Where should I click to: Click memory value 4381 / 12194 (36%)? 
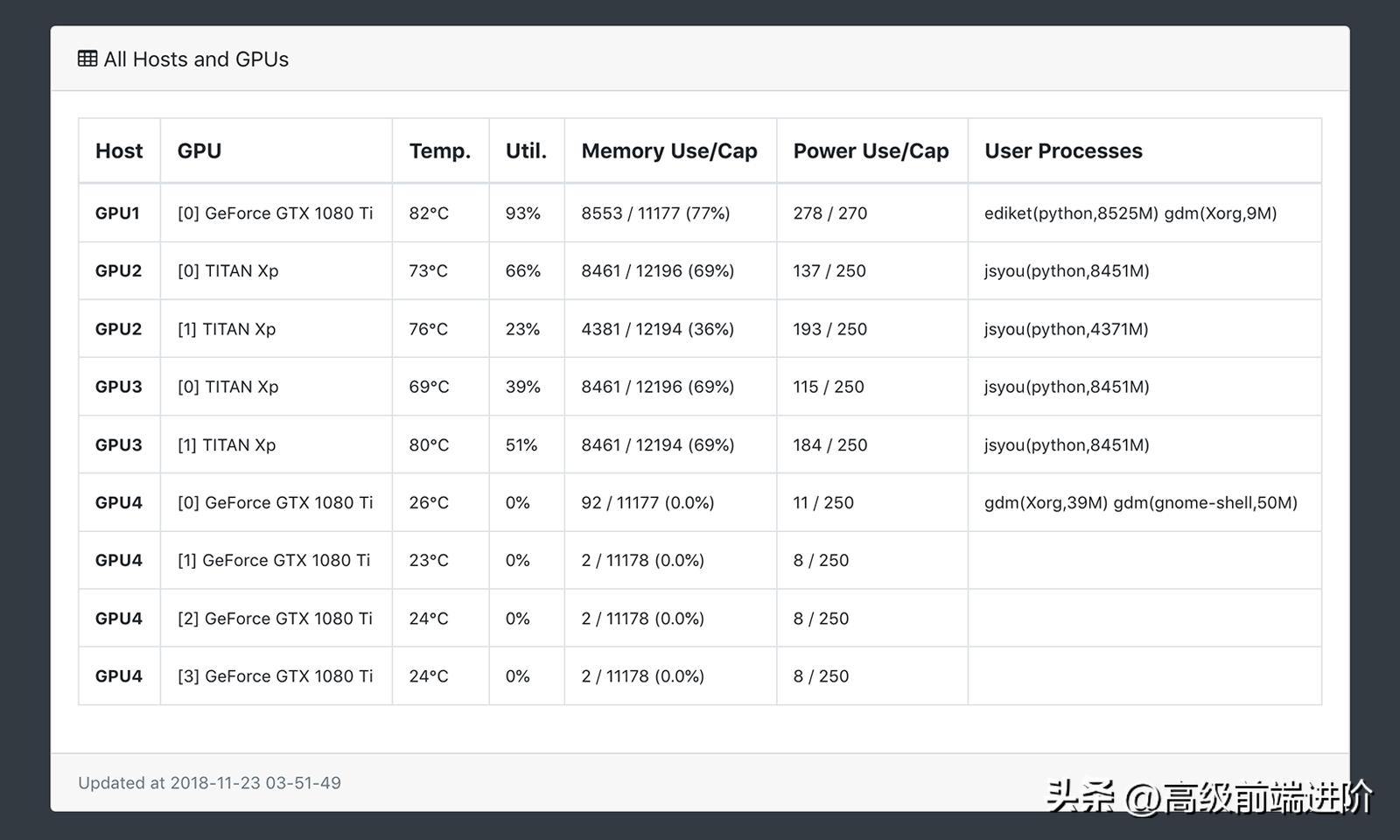(657, 329)
